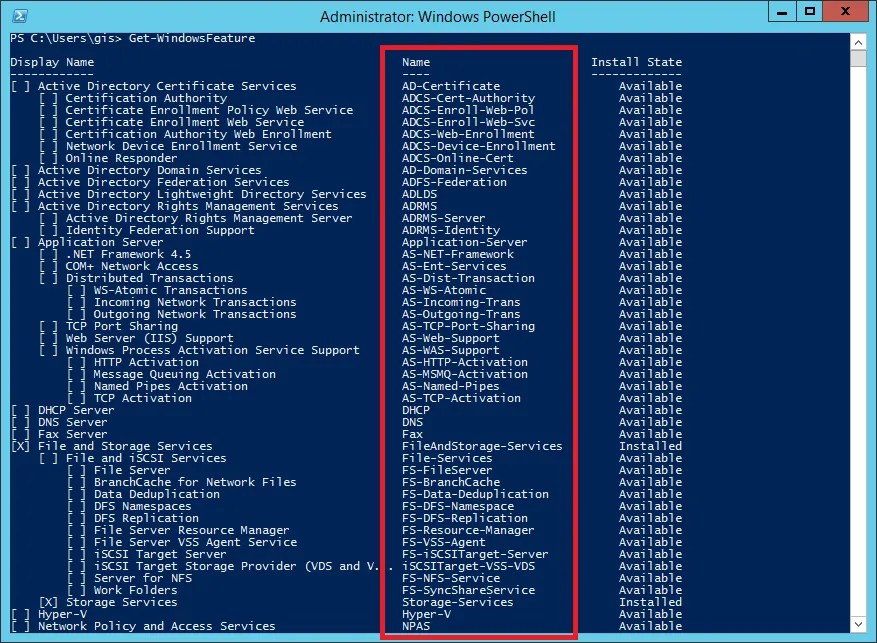Click 'ADCS-Device-Enrollment' feature name
The image size is (877, 643).
pos(479,146)
